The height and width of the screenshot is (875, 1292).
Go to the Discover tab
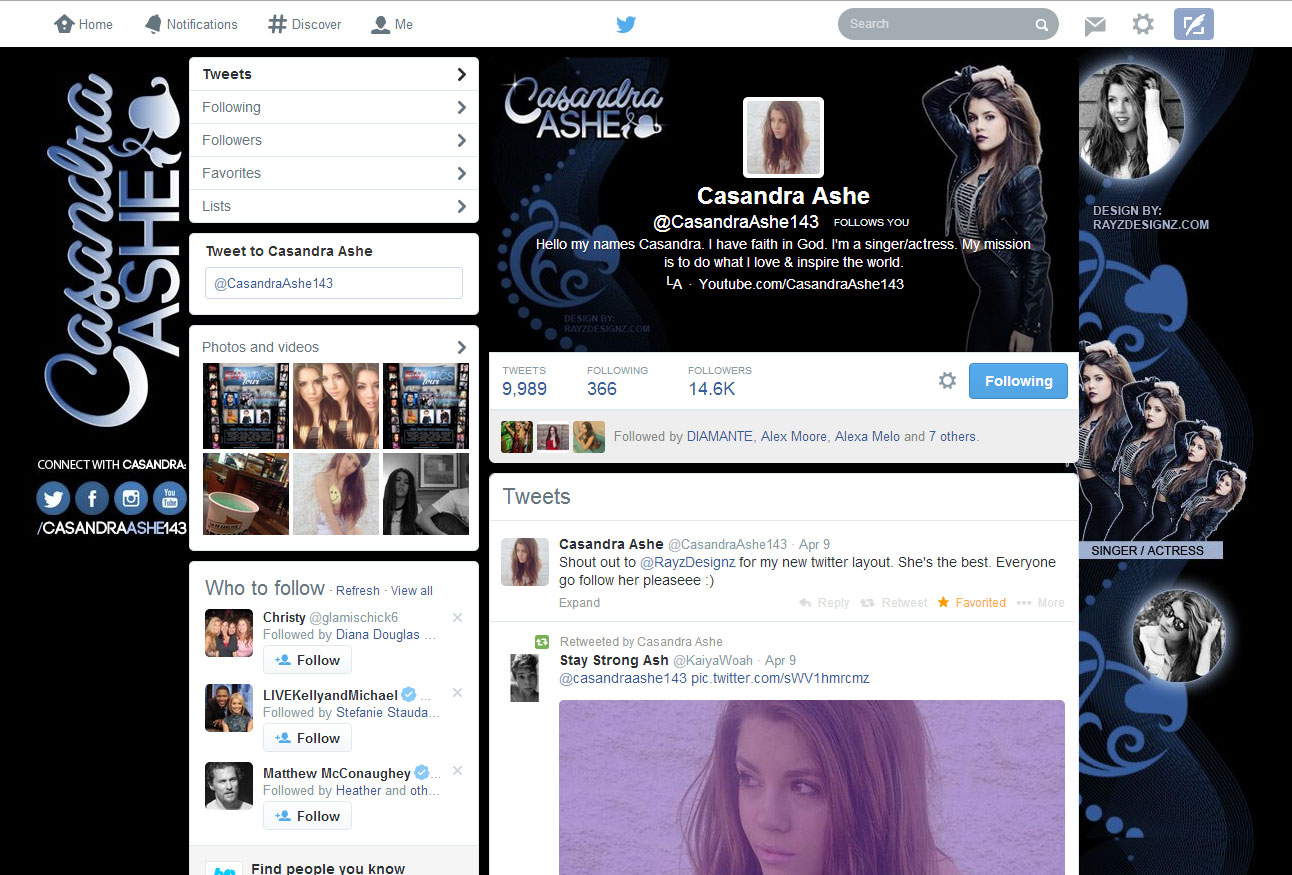tap(305, 24)
